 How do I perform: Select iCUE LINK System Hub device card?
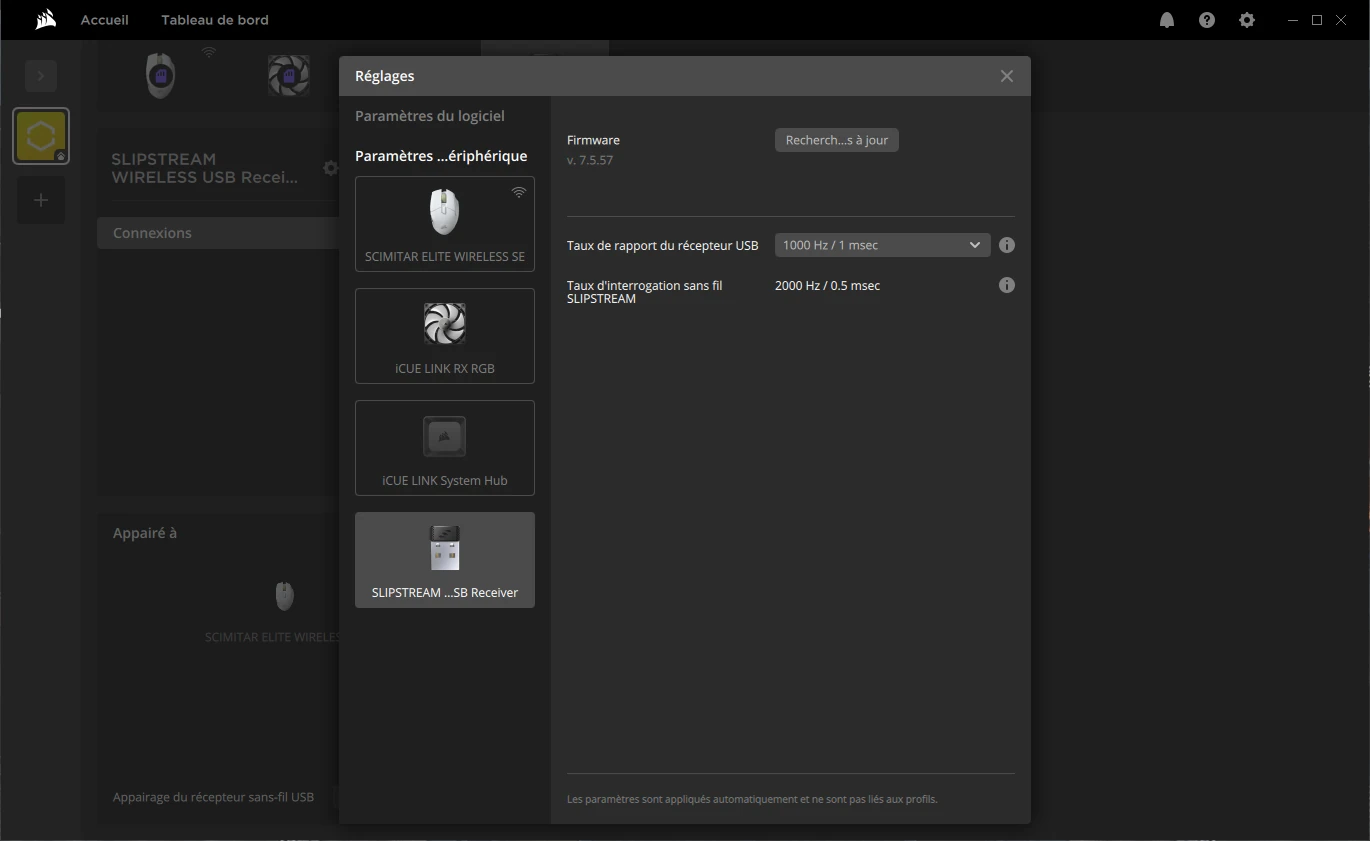445,448
